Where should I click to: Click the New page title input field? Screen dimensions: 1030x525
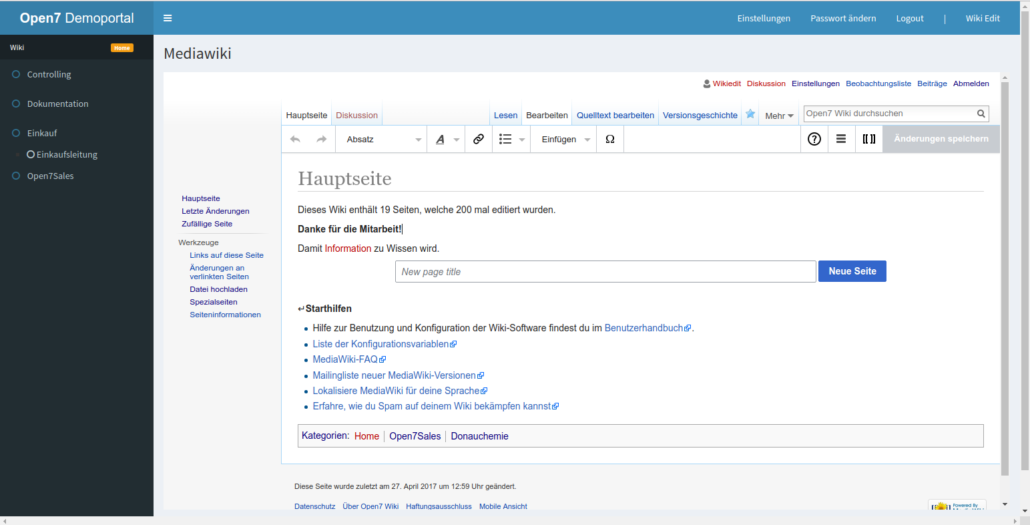(605, 271)
